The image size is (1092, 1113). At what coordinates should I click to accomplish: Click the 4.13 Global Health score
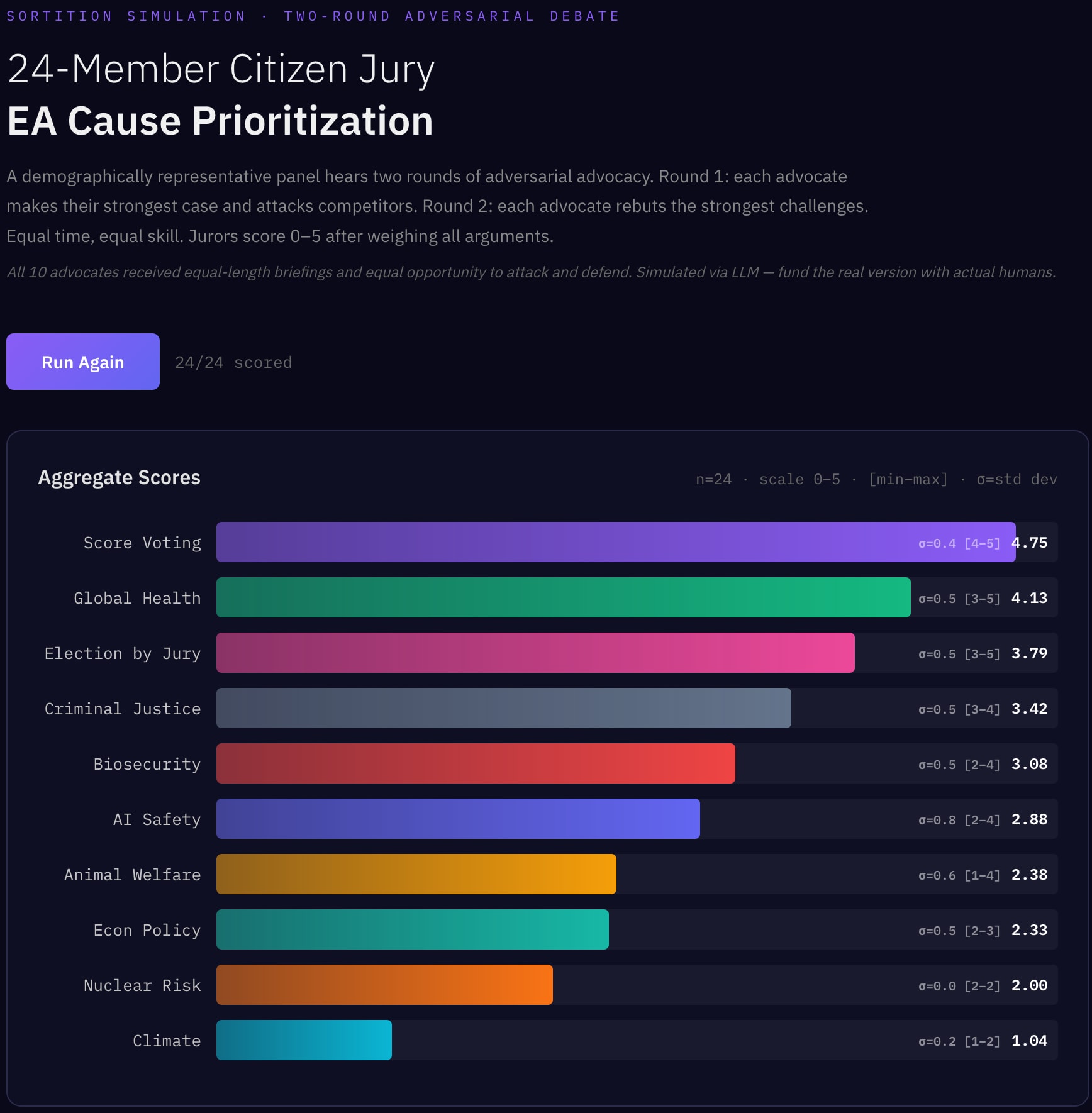[1029, 598]
